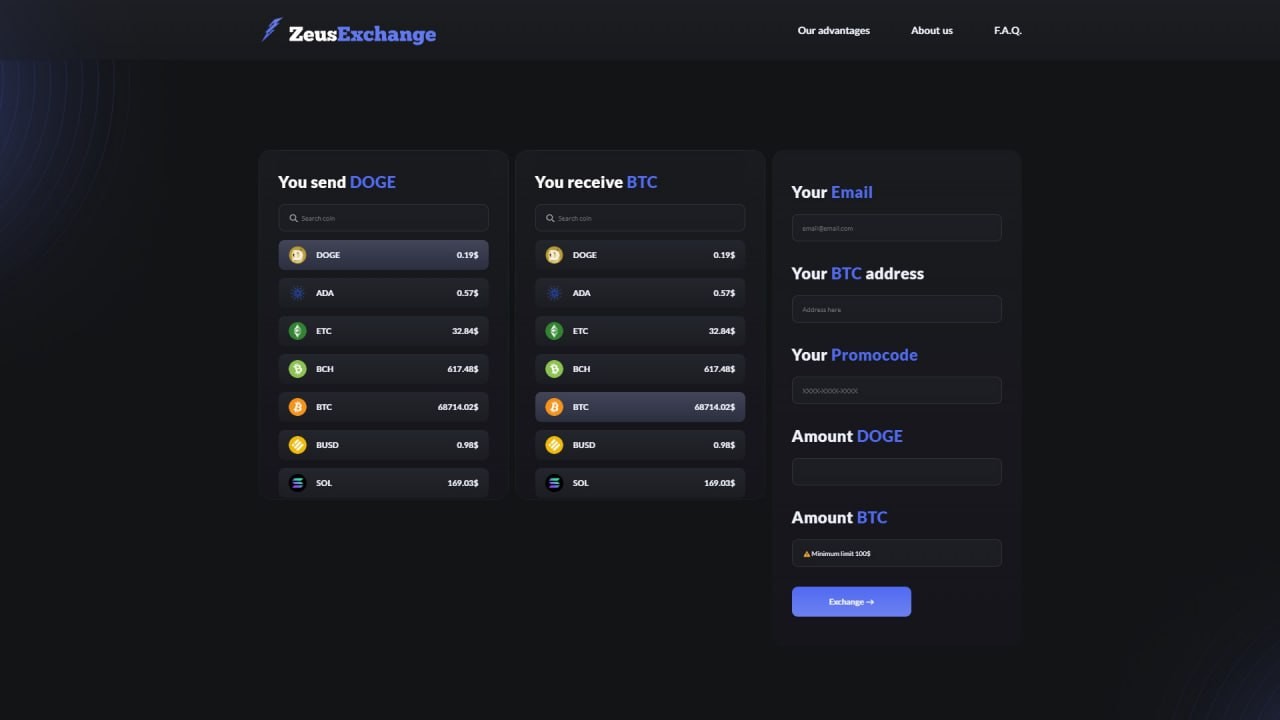This screenshot has width=1280, height=720.
Task: Focus the Search coin field under You receive
Action: click(640, 218)
